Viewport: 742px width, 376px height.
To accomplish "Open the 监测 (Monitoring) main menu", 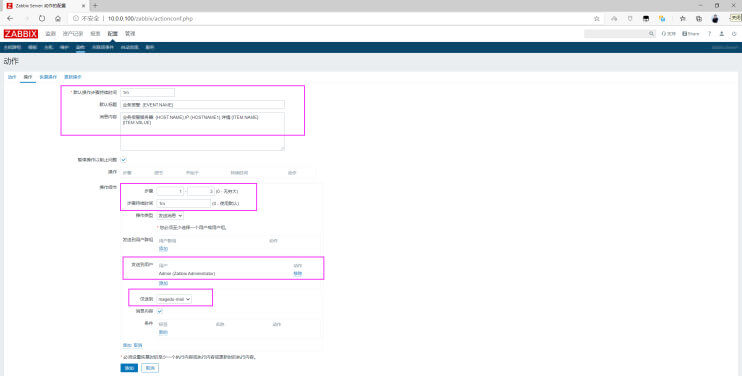I will tap(50, 34).
